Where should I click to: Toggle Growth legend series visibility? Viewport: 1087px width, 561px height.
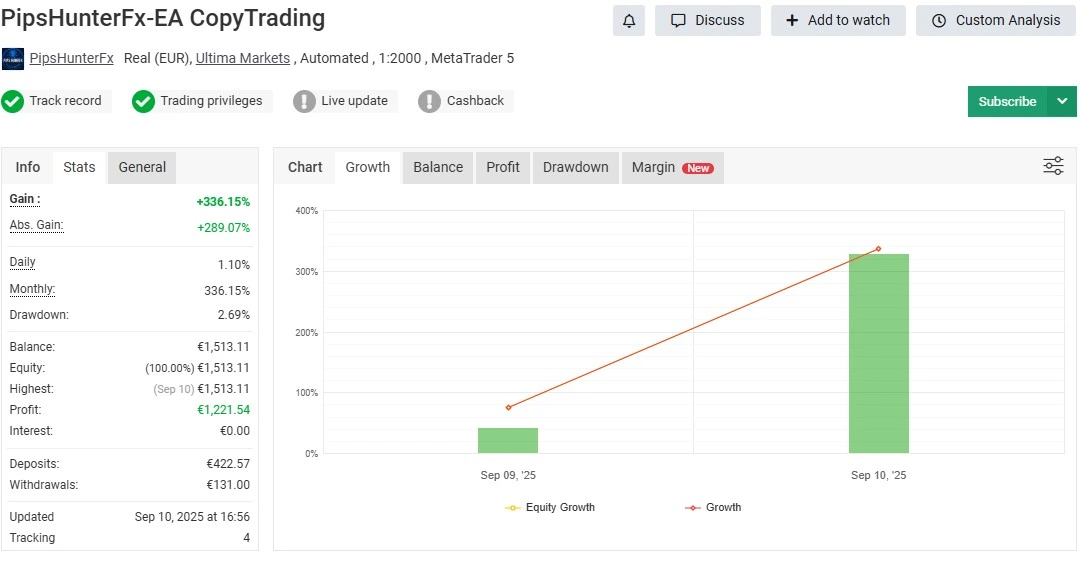pos(713,507)
